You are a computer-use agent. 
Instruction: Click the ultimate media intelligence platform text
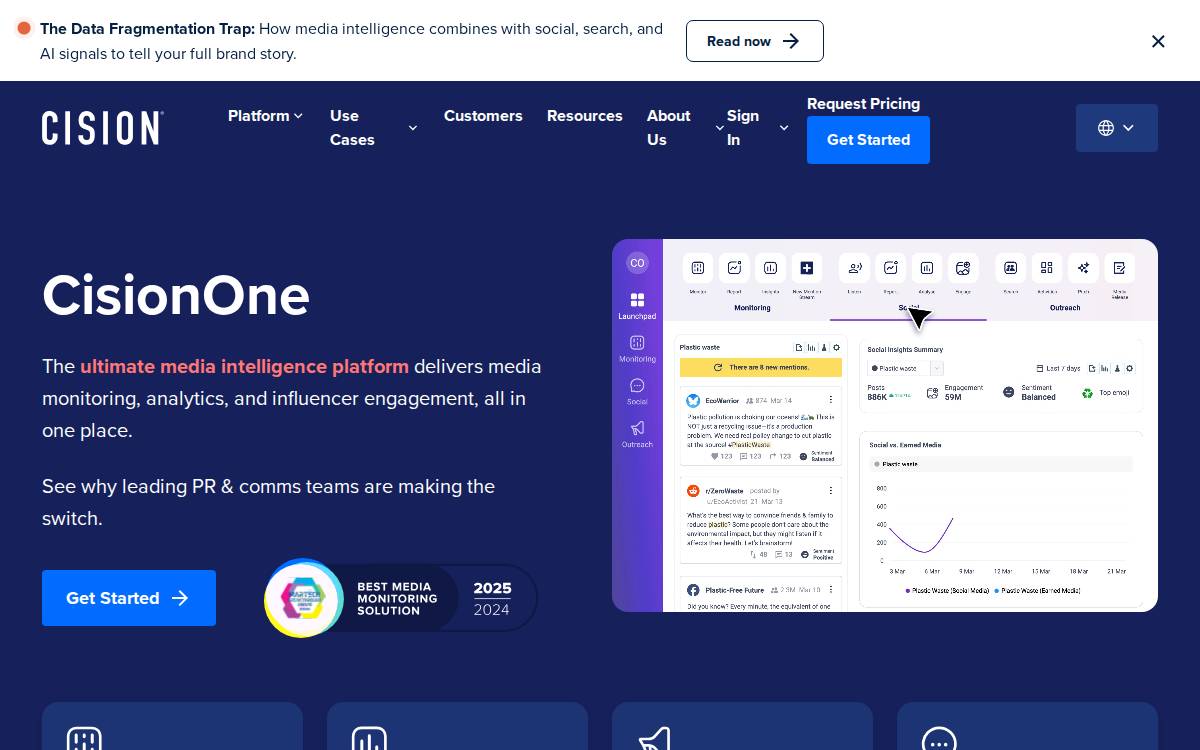(x=244, y=366)
